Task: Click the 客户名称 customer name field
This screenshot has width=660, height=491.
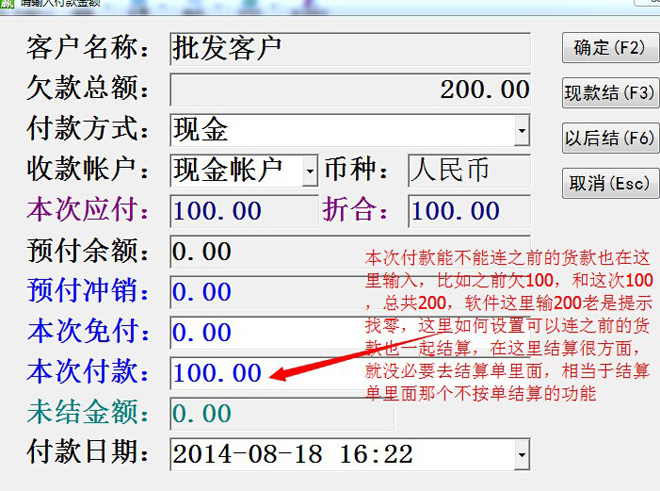Action: point(350,48)
